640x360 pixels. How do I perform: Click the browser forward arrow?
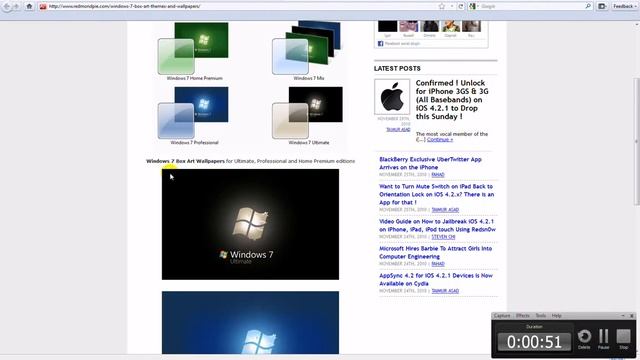coord(16,7)
